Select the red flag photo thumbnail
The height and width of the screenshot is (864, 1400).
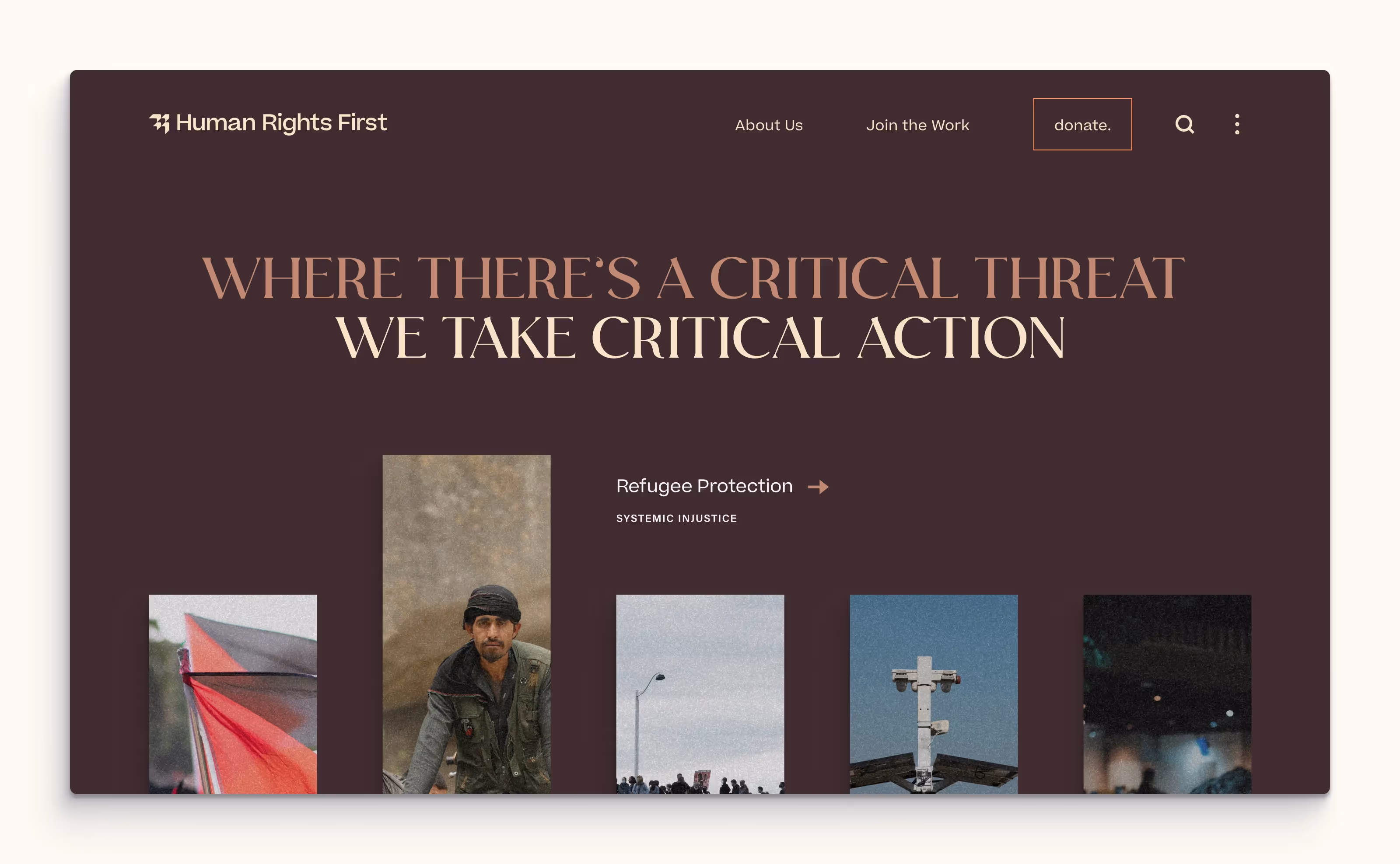[233, 694]
